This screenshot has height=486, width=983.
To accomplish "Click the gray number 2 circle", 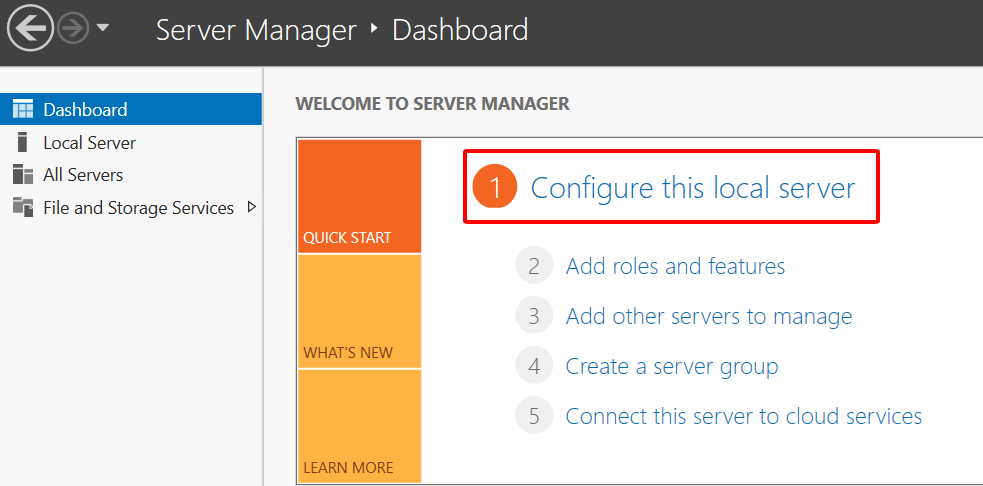I will tap(534, 266).
